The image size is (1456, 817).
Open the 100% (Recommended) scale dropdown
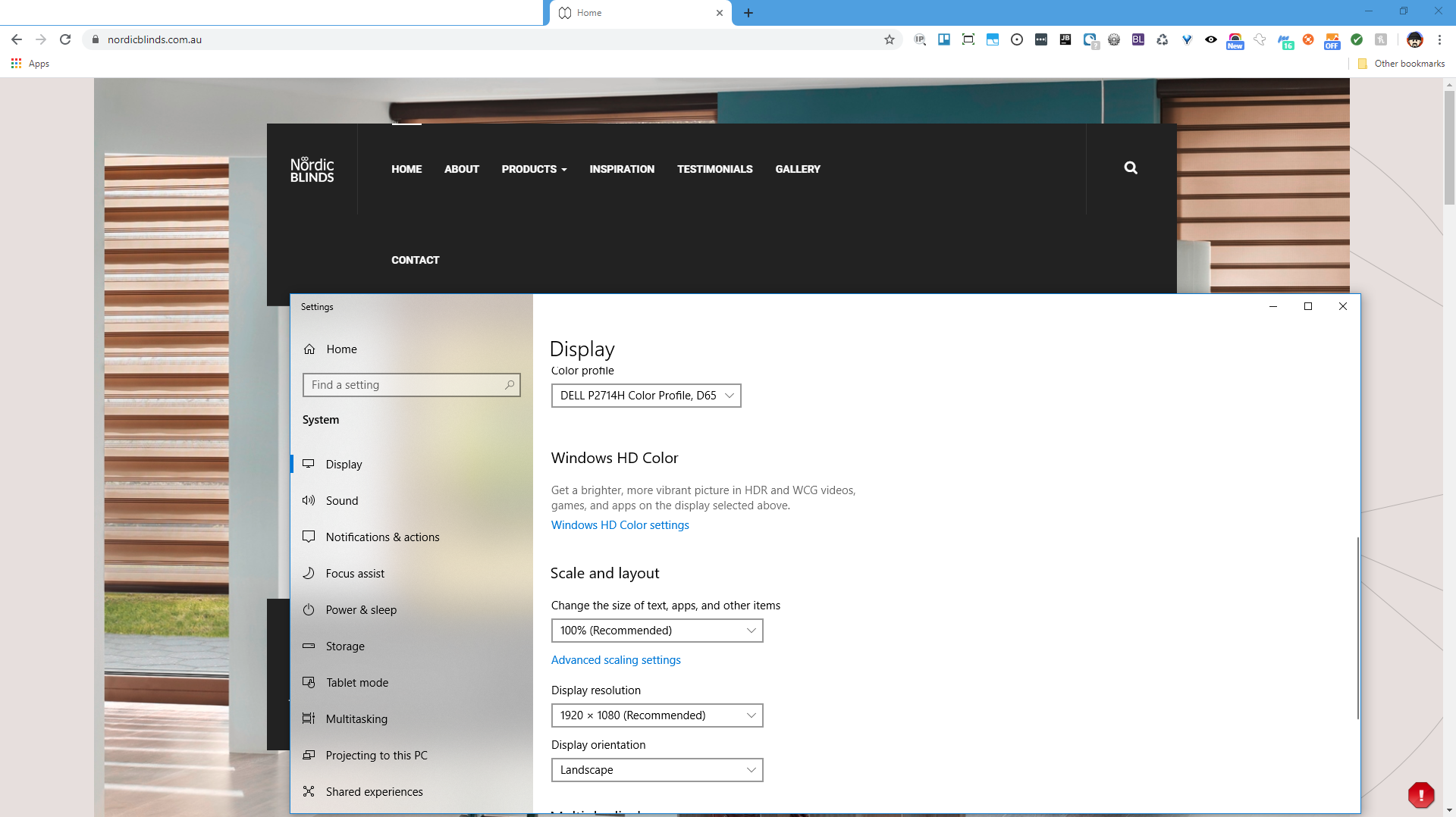click(657, 631)
